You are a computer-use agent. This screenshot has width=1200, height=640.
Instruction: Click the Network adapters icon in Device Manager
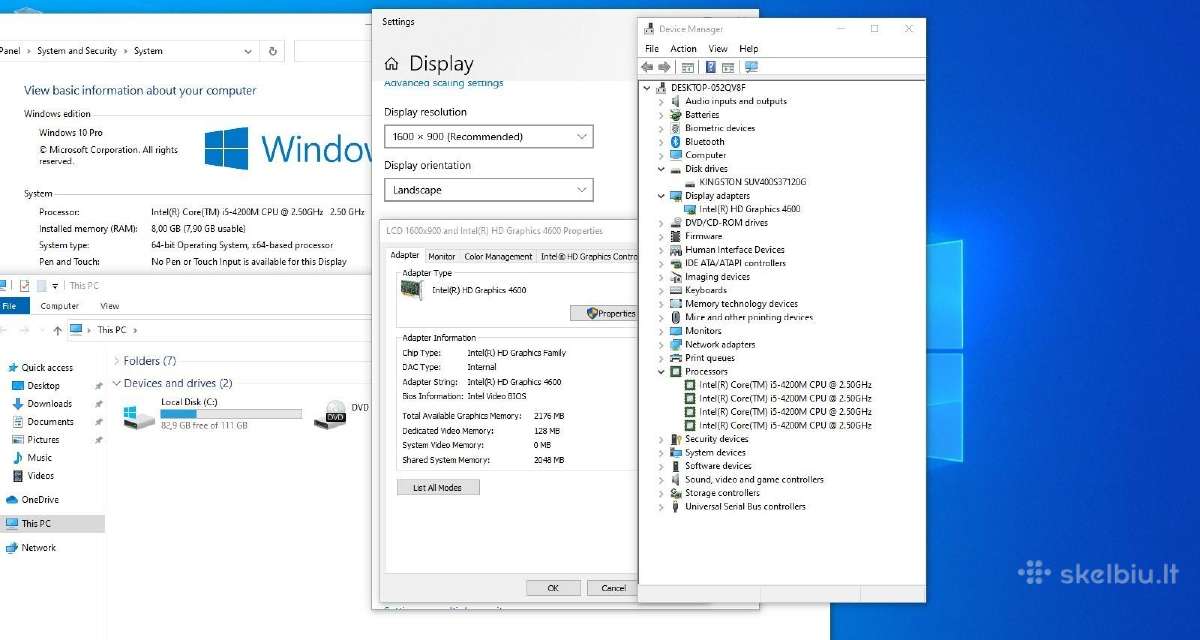click(676, 344)
